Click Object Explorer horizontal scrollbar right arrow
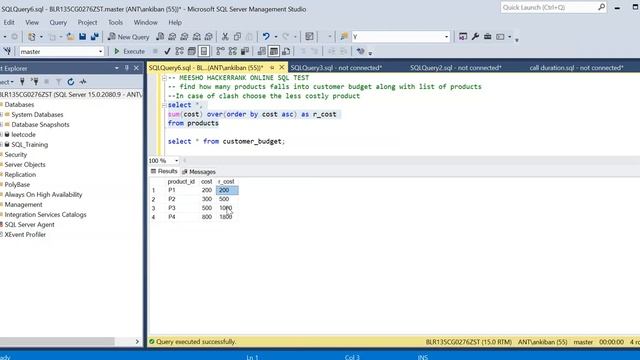 click(x=137, y=342)
